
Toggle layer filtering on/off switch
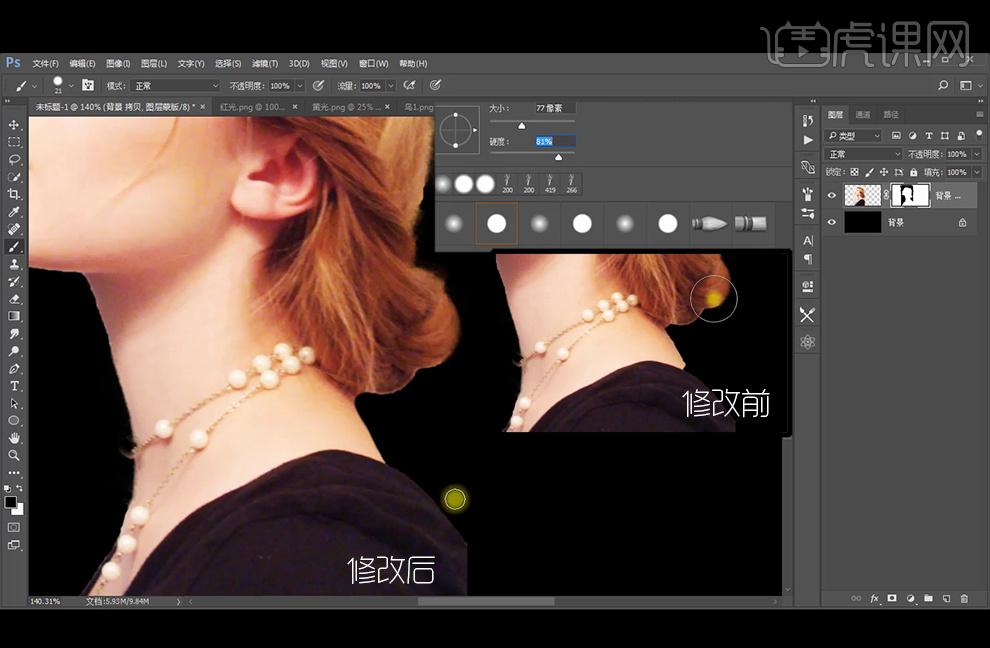click(979, 135)
